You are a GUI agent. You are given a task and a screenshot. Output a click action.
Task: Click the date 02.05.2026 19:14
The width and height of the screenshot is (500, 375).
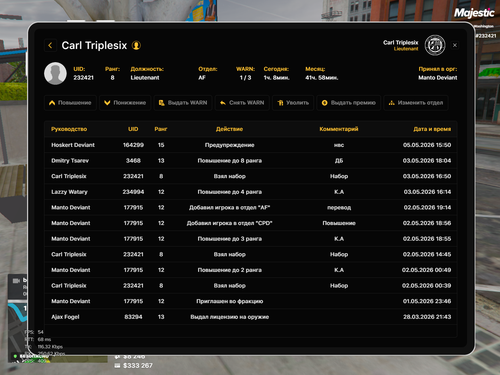[427, 208]
